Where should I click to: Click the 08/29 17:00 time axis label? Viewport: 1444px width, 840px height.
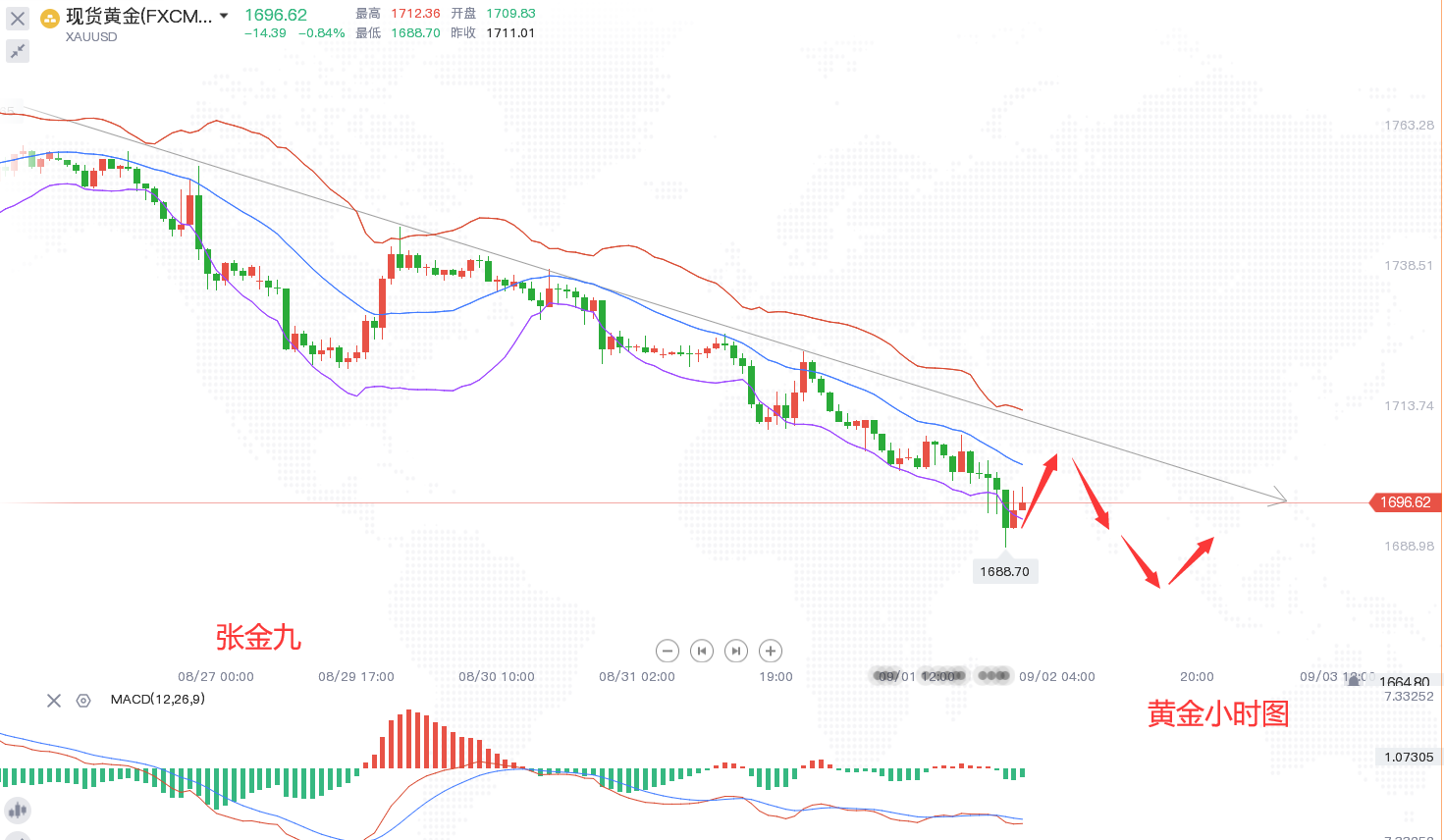point(356,677)
